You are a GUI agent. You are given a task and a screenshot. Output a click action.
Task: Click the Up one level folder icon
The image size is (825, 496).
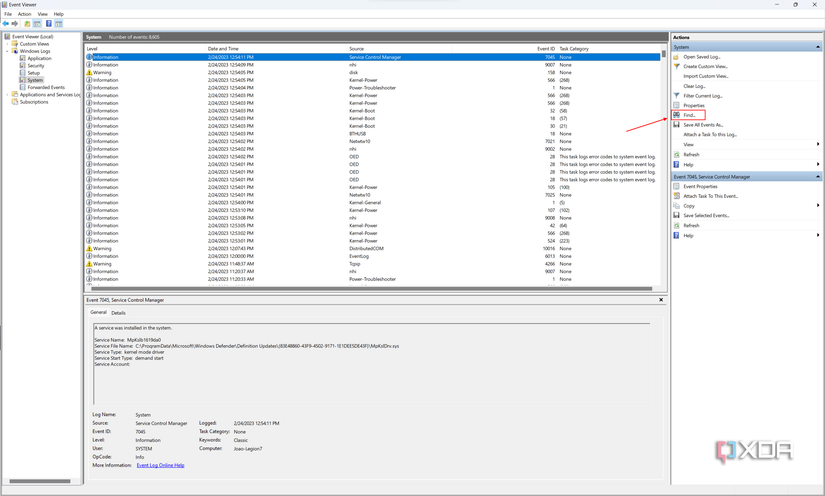coord(27,24)
